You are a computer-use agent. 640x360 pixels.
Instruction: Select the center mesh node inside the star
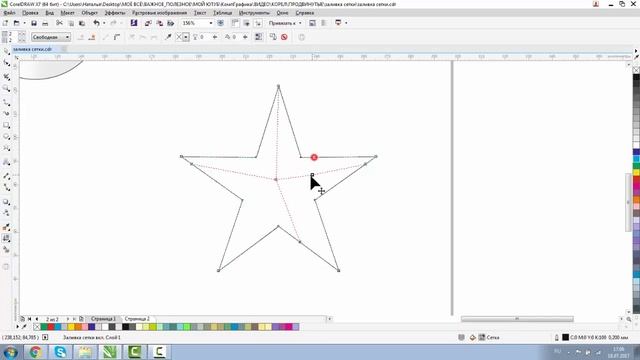point(276,179)
